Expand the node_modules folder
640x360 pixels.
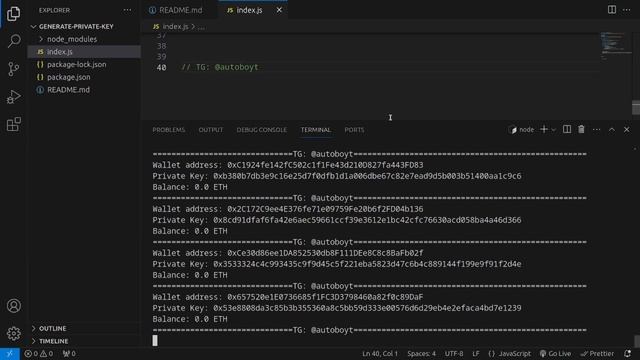click(84, 39)
